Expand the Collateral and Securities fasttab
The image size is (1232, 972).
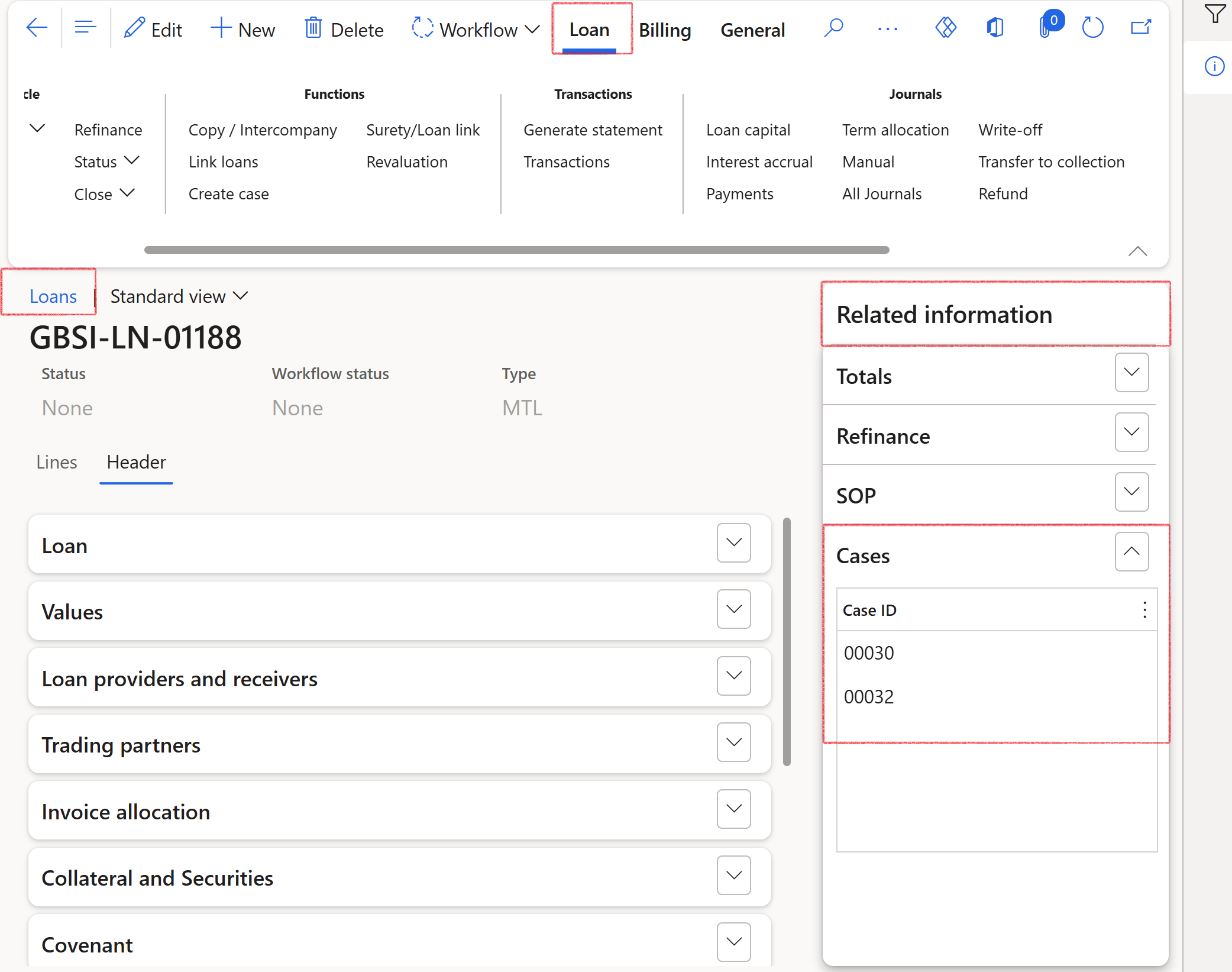(x=733, y=875)
